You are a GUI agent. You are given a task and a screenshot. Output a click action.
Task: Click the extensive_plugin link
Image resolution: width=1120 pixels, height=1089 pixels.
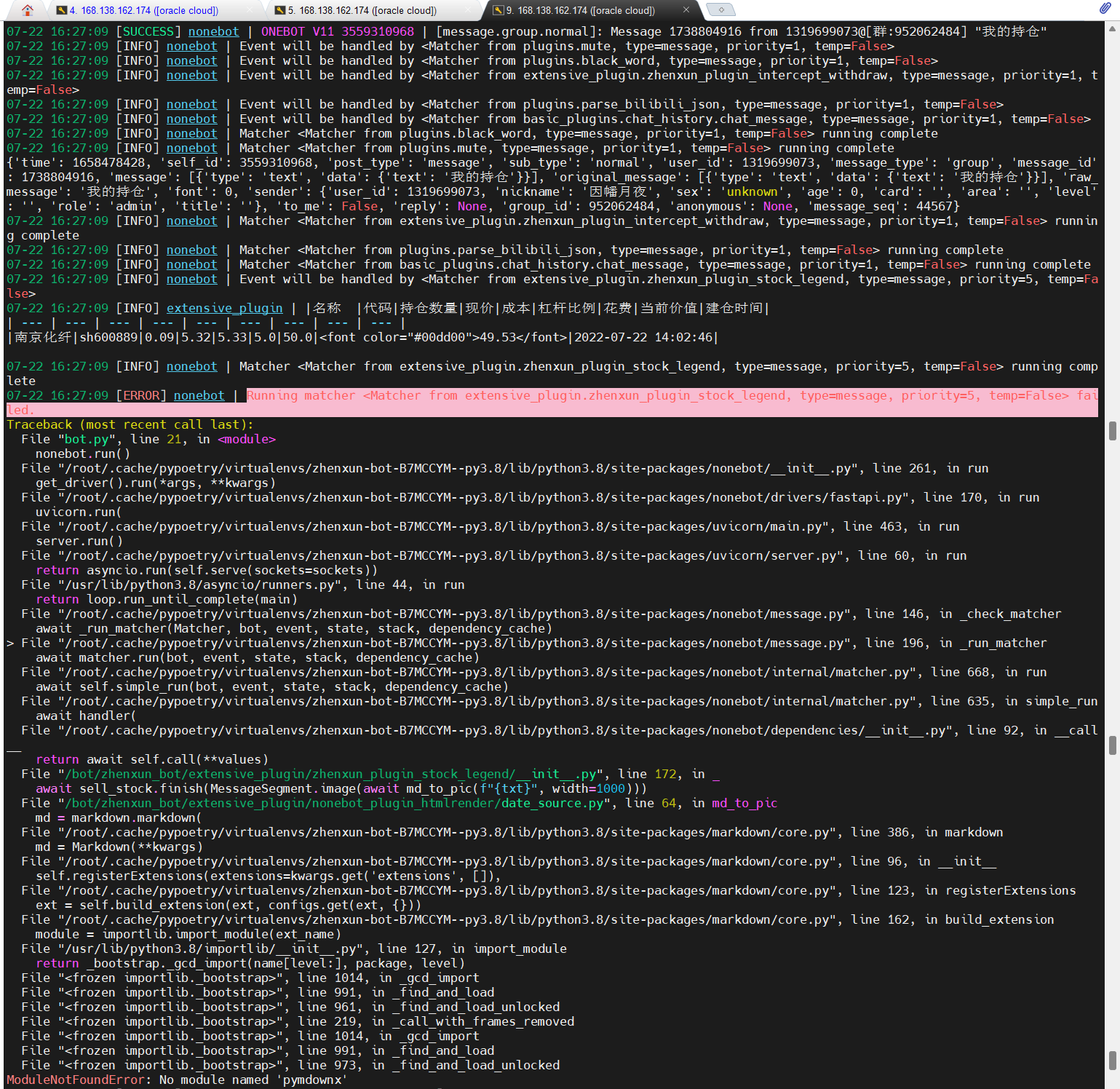click(x=224, y=308)
